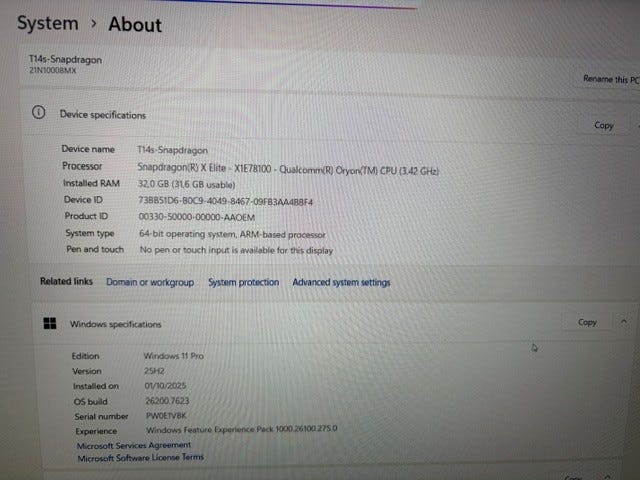
Task: Select Windows Feature Experience Pack value
Action: pos(242,429)
